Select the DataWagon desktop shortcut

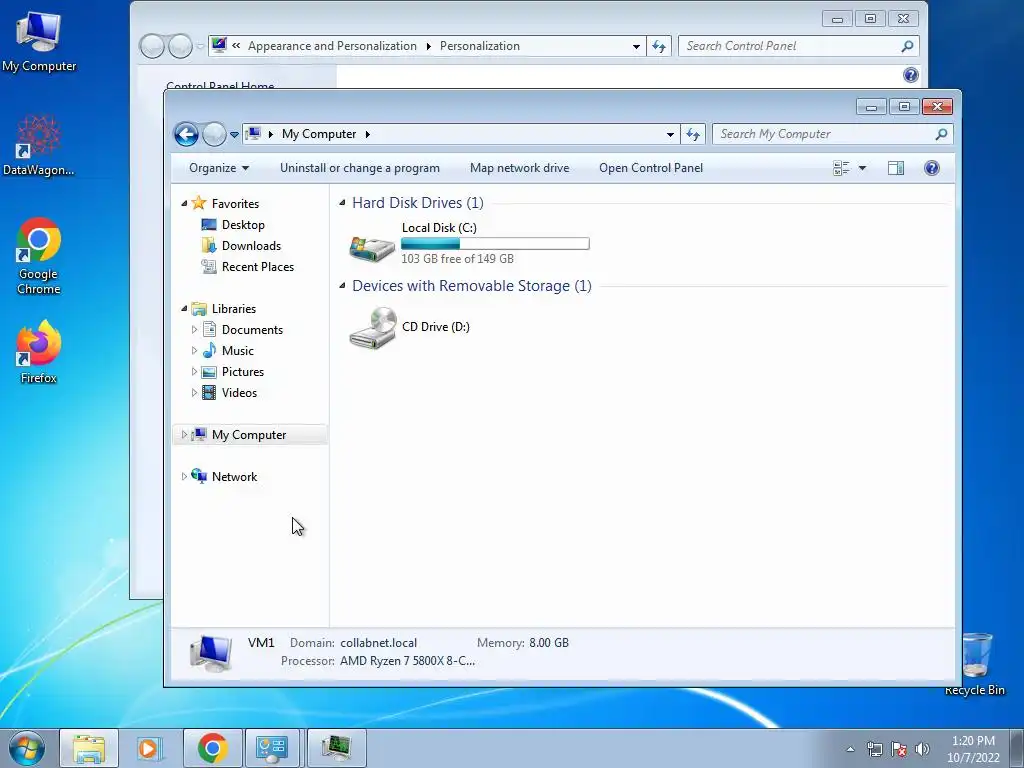pyautogui.click(x=39, y=146)
